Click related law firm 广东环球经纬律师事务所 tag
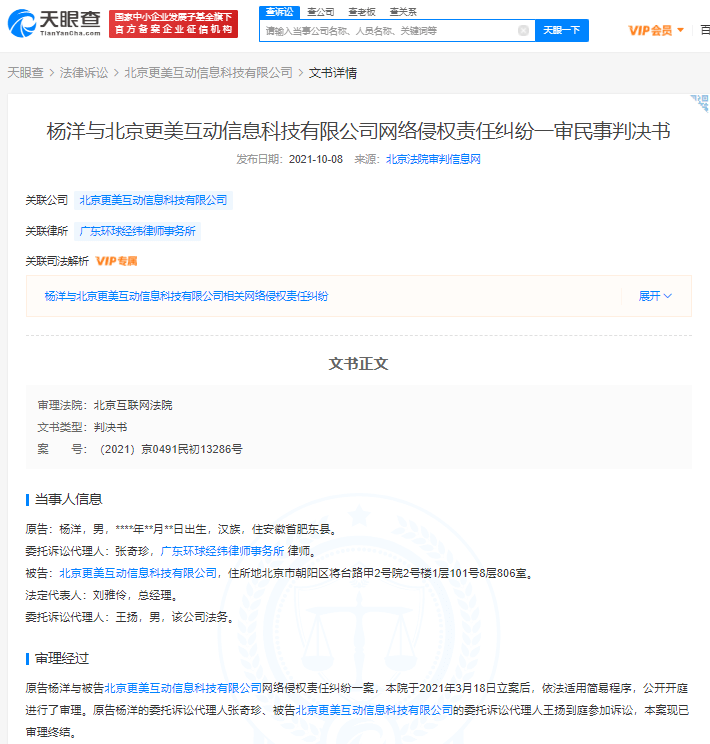The height and width of the screenshot is (744, 710). pos(139,231)
